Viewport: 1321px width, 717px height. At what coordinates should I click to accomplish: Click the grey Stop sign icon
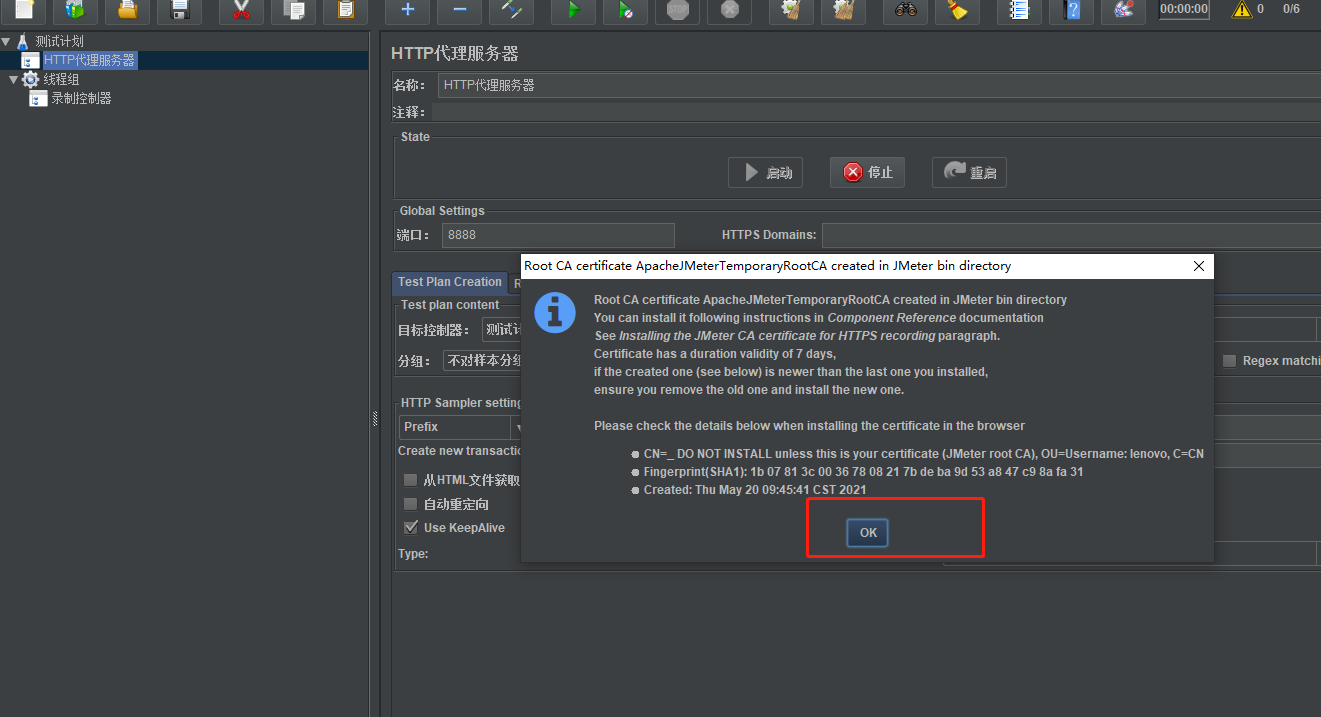point(677,10)
